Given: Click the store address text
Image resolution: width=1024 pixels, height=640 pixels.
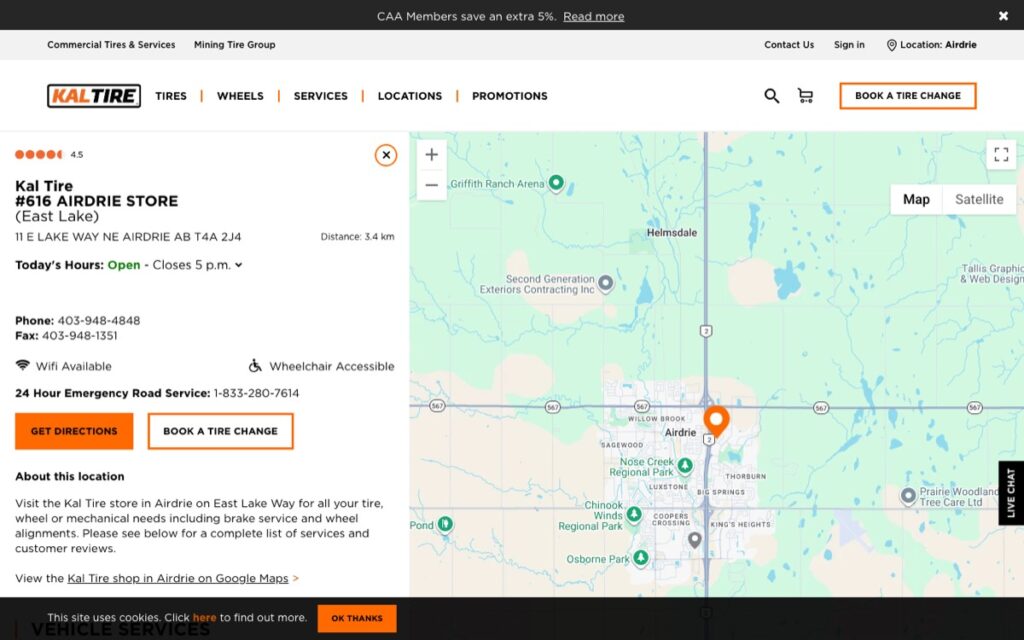Looking at the screenshot, I should tap(128, 237).
